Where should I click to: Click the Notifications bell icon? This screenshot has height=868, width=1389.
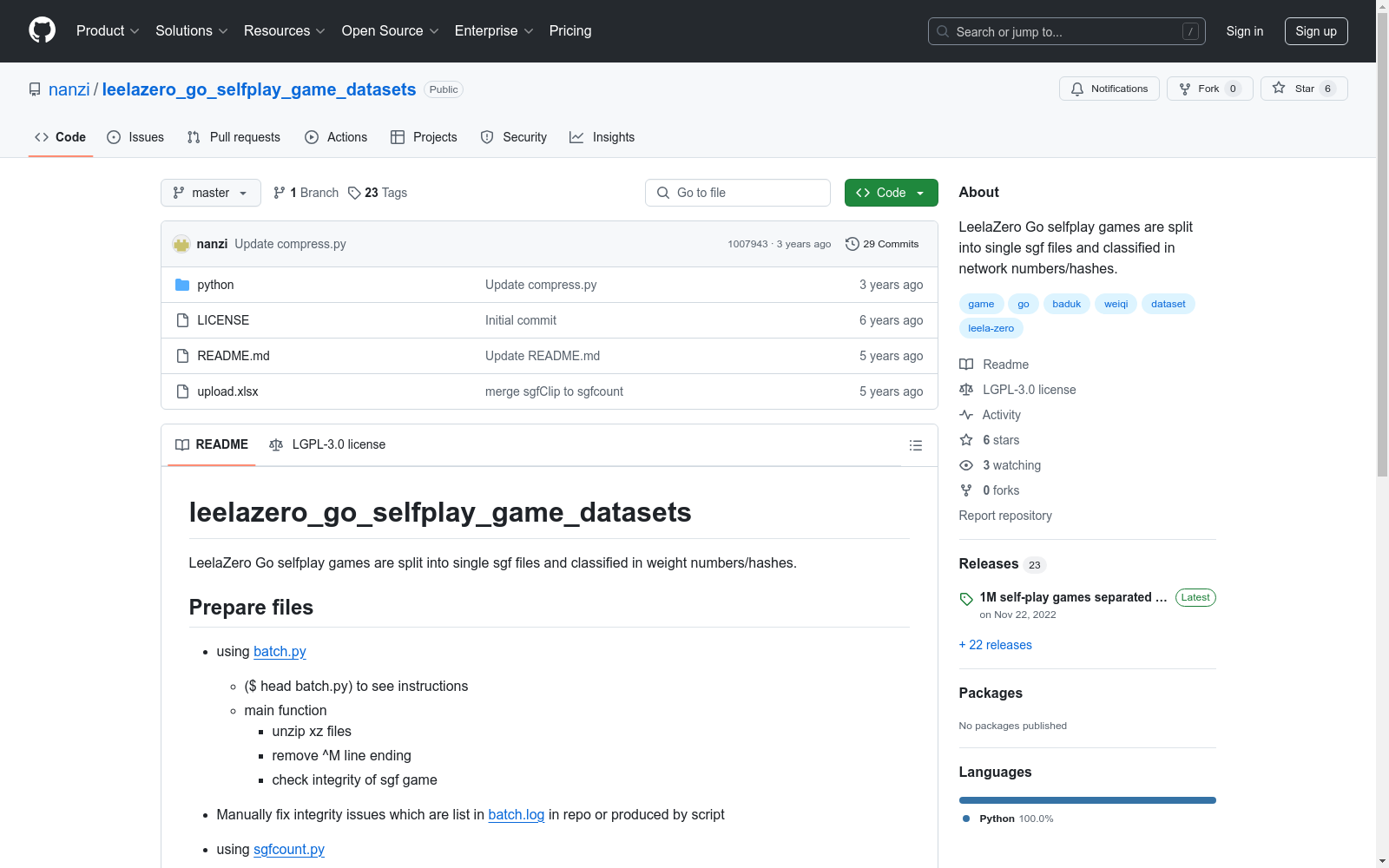point(1077,89)
